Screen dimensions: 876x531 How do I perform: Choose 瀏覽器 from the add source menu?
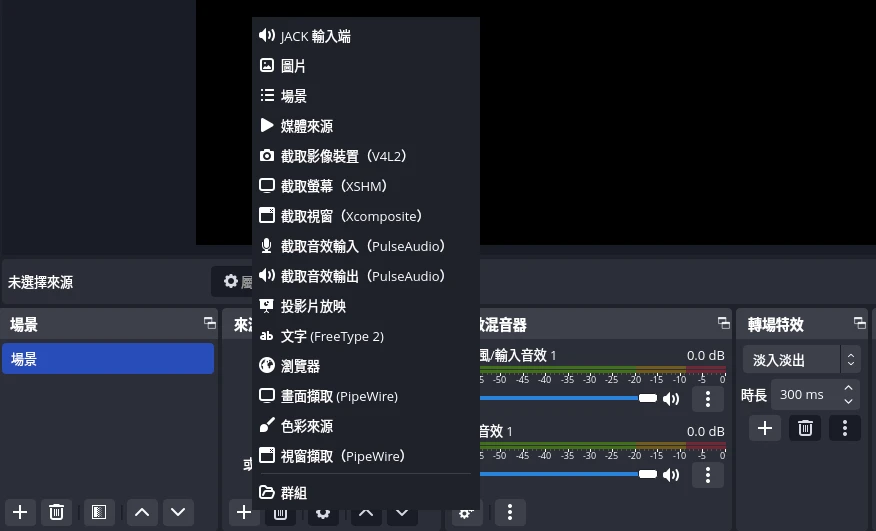[300, 366]
